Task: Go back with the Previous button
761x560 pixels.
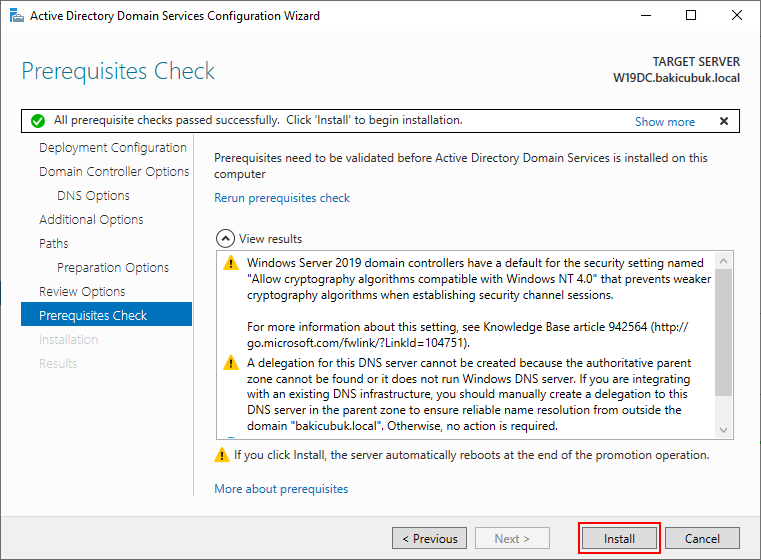Action: (430, 538)
